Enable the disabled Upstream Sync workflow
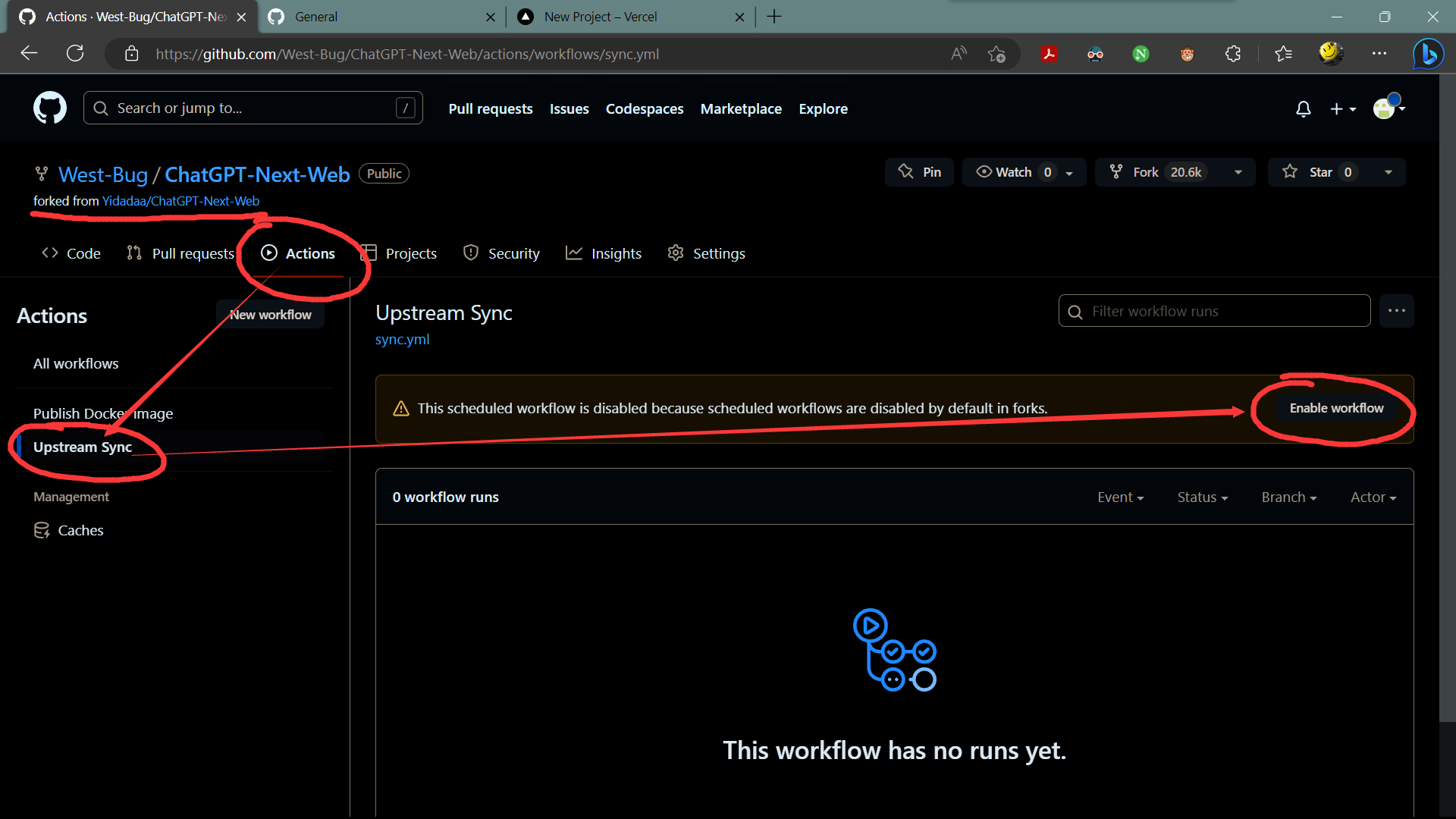Screen dimensions: 1456x819 point(1336,407)
